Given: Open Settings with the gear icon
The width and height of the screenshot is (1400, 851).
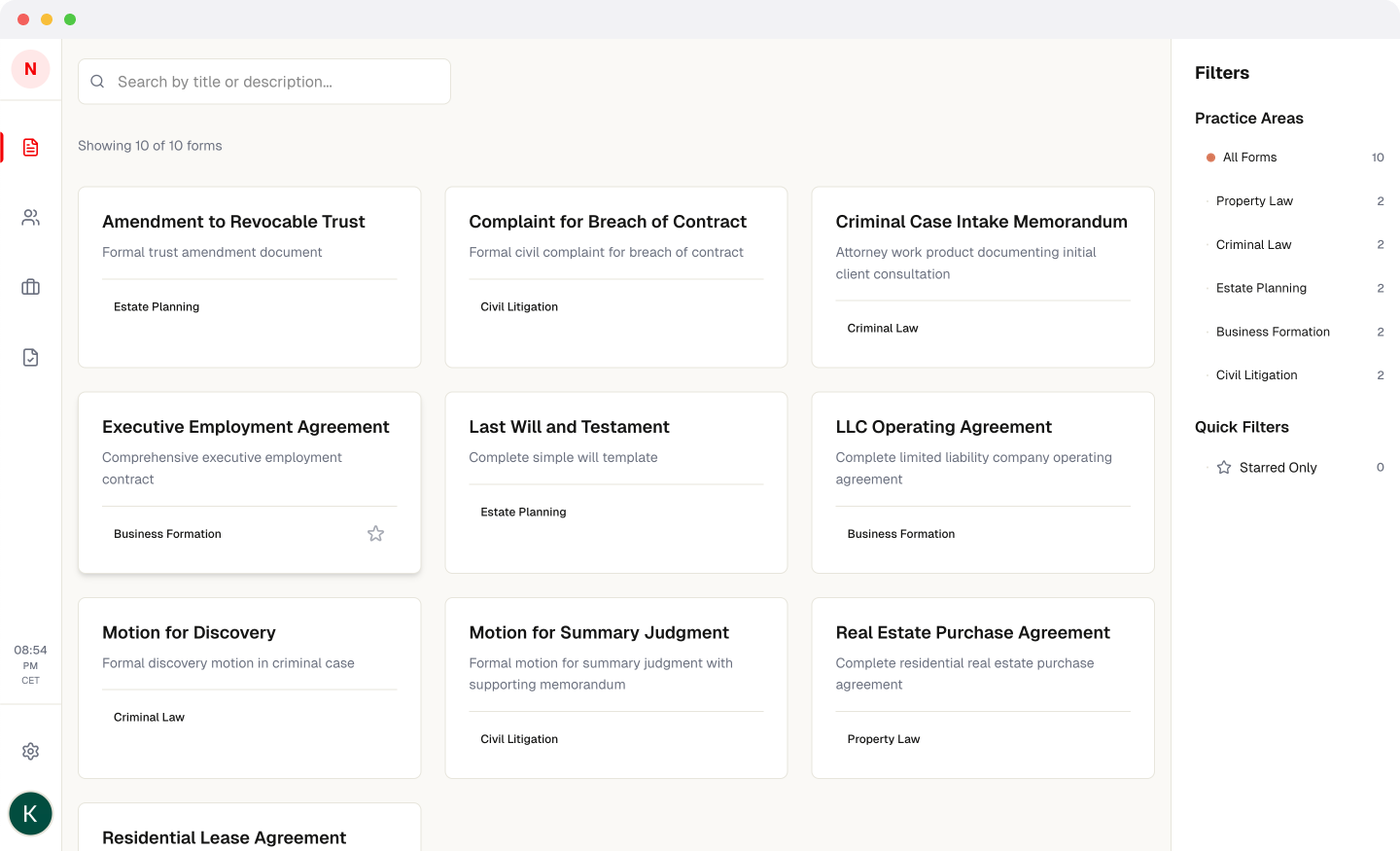Looking at the screenshot, I should tap(30, 751).
